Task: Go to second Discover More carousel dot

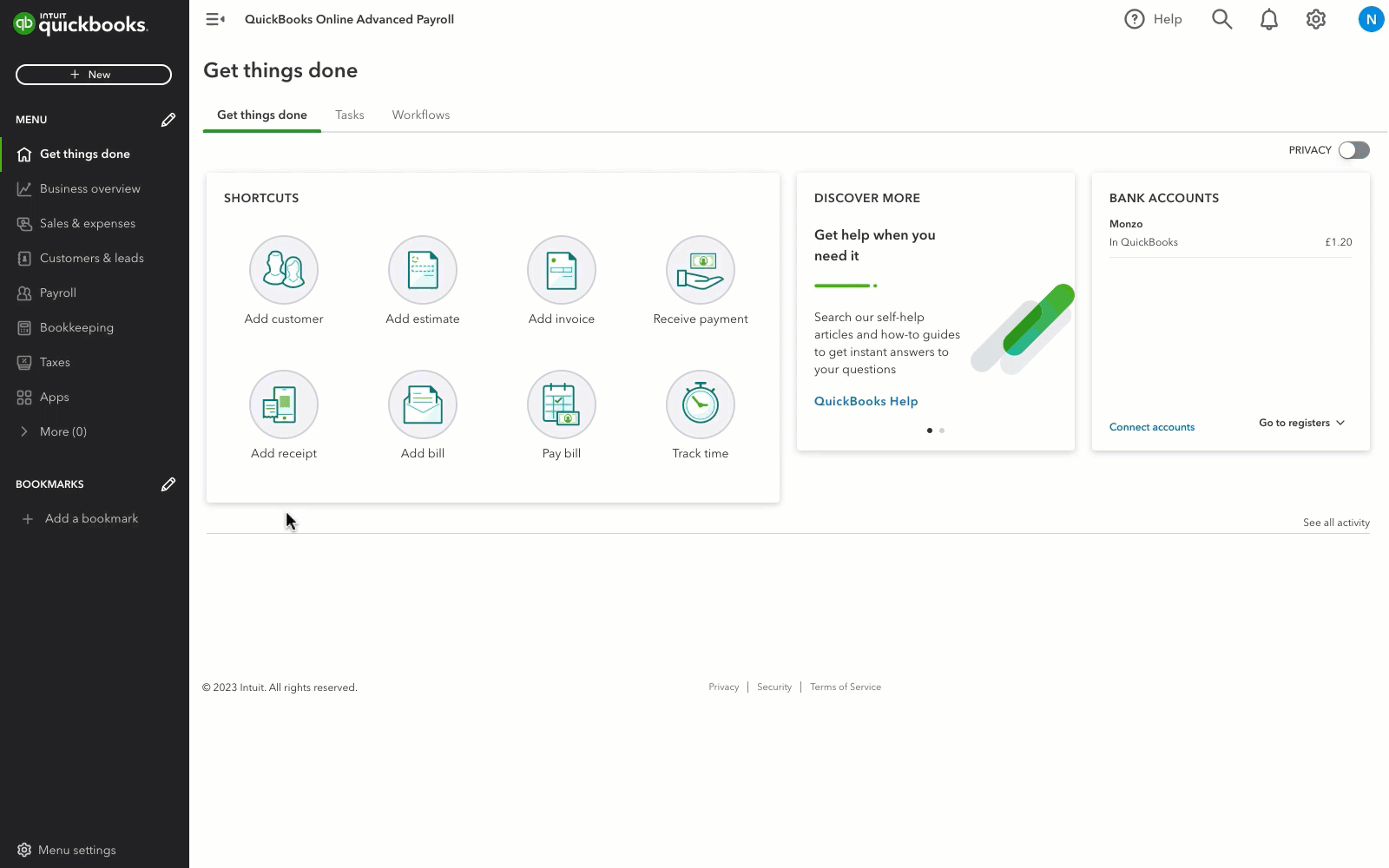Action: tap(942, 431)
